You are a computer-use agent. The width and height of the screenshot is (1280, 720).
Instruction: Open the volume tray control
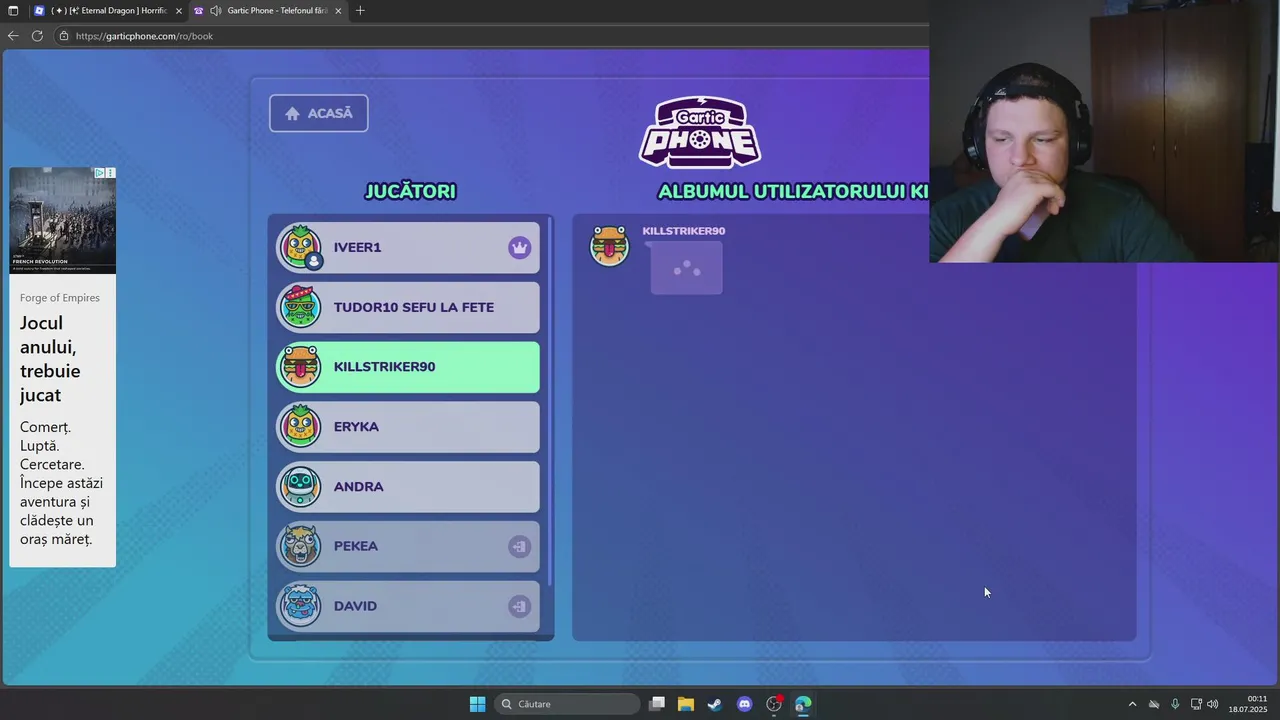coord(1213,704)
